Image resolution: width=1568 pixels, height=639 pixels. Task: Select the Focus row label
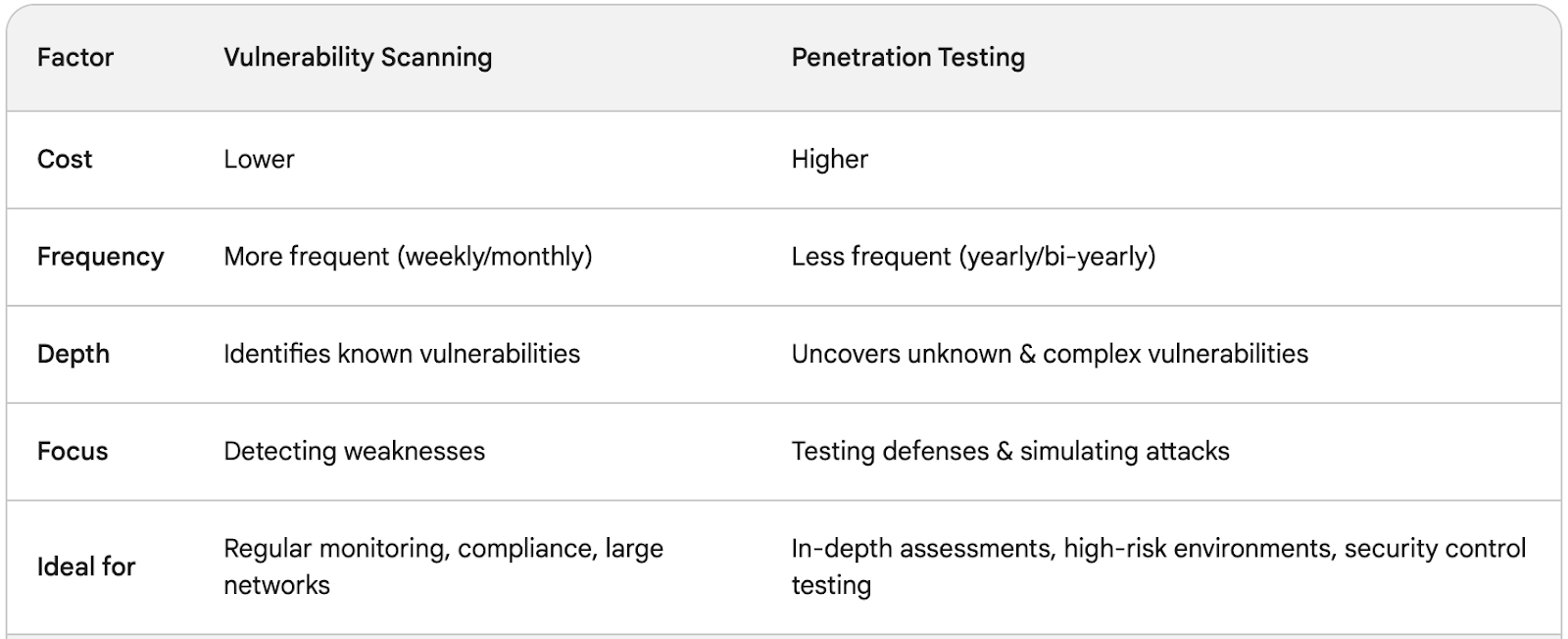(x=73, y=452)
